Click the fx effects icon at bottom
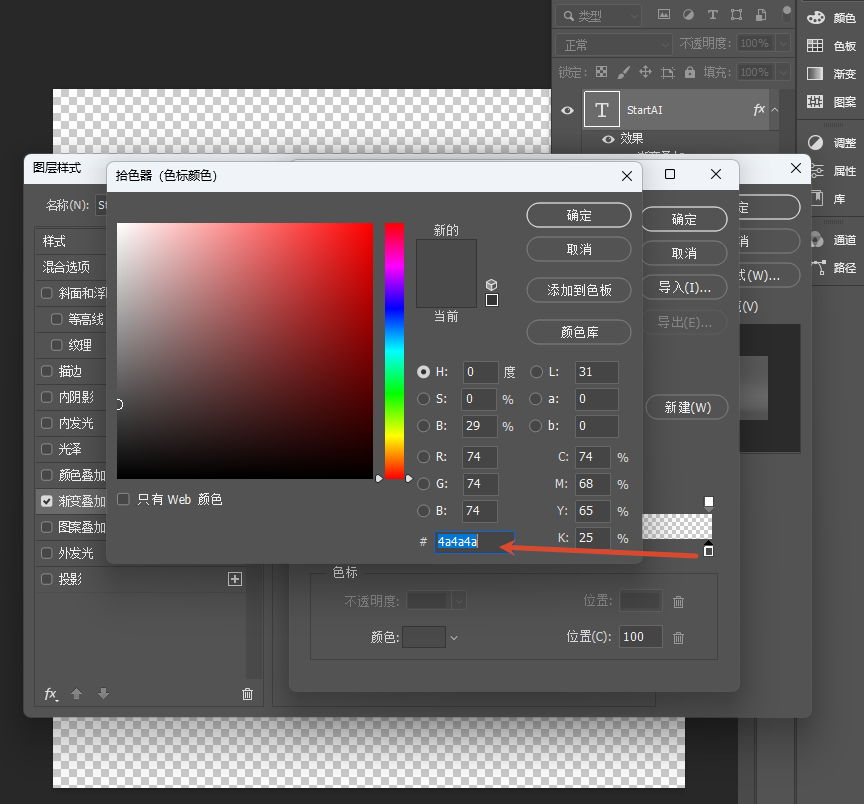The width and height of the screenshot is (864, 804). tap(51, 694)
